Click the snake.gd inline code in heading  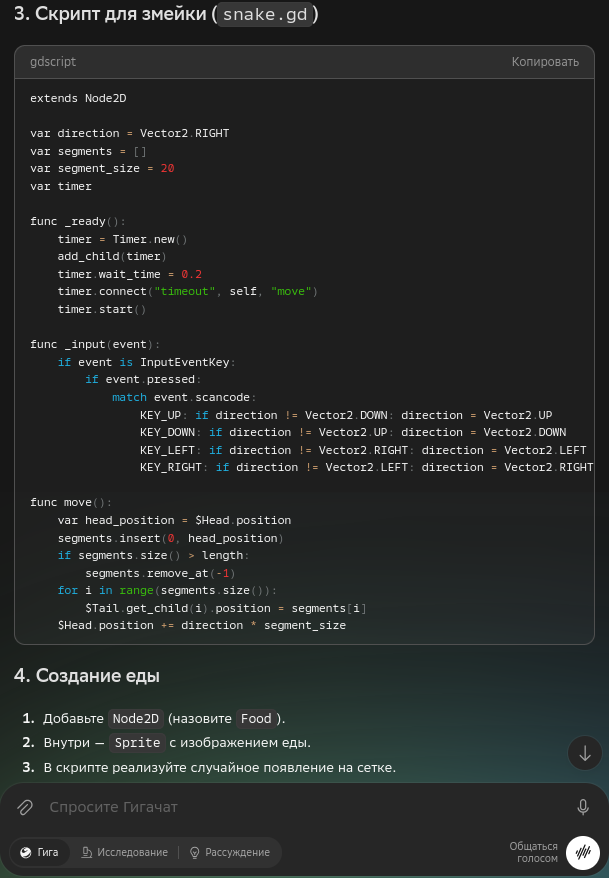265,14
